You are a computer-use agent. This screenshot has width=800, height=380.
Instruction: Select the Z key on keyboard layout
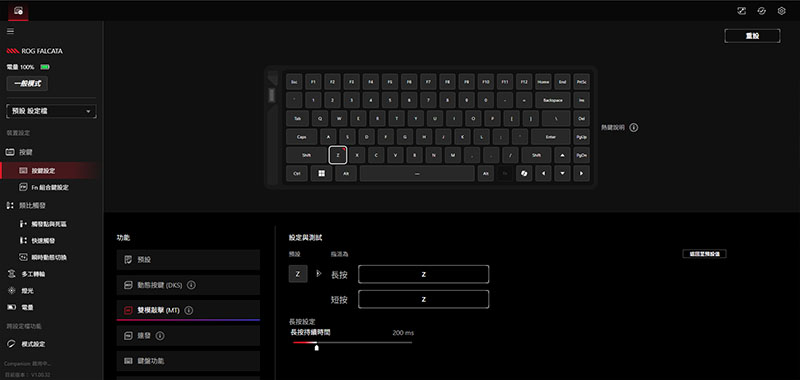click(x=338, y=155)
